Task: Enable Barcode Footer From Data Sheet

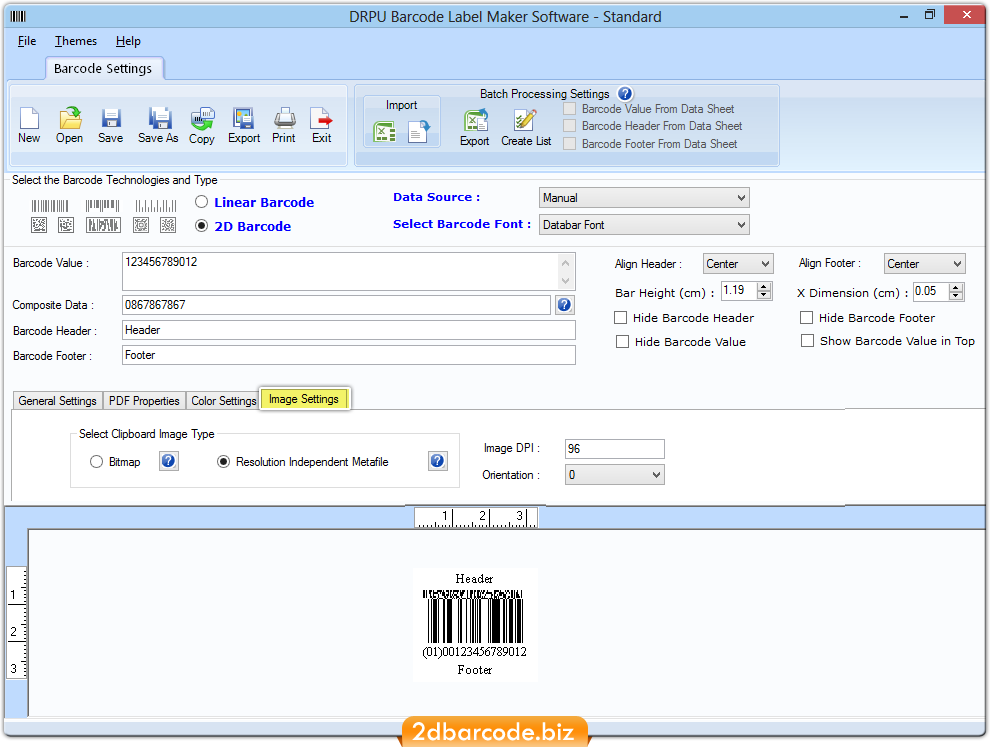Action: (570, 144)
